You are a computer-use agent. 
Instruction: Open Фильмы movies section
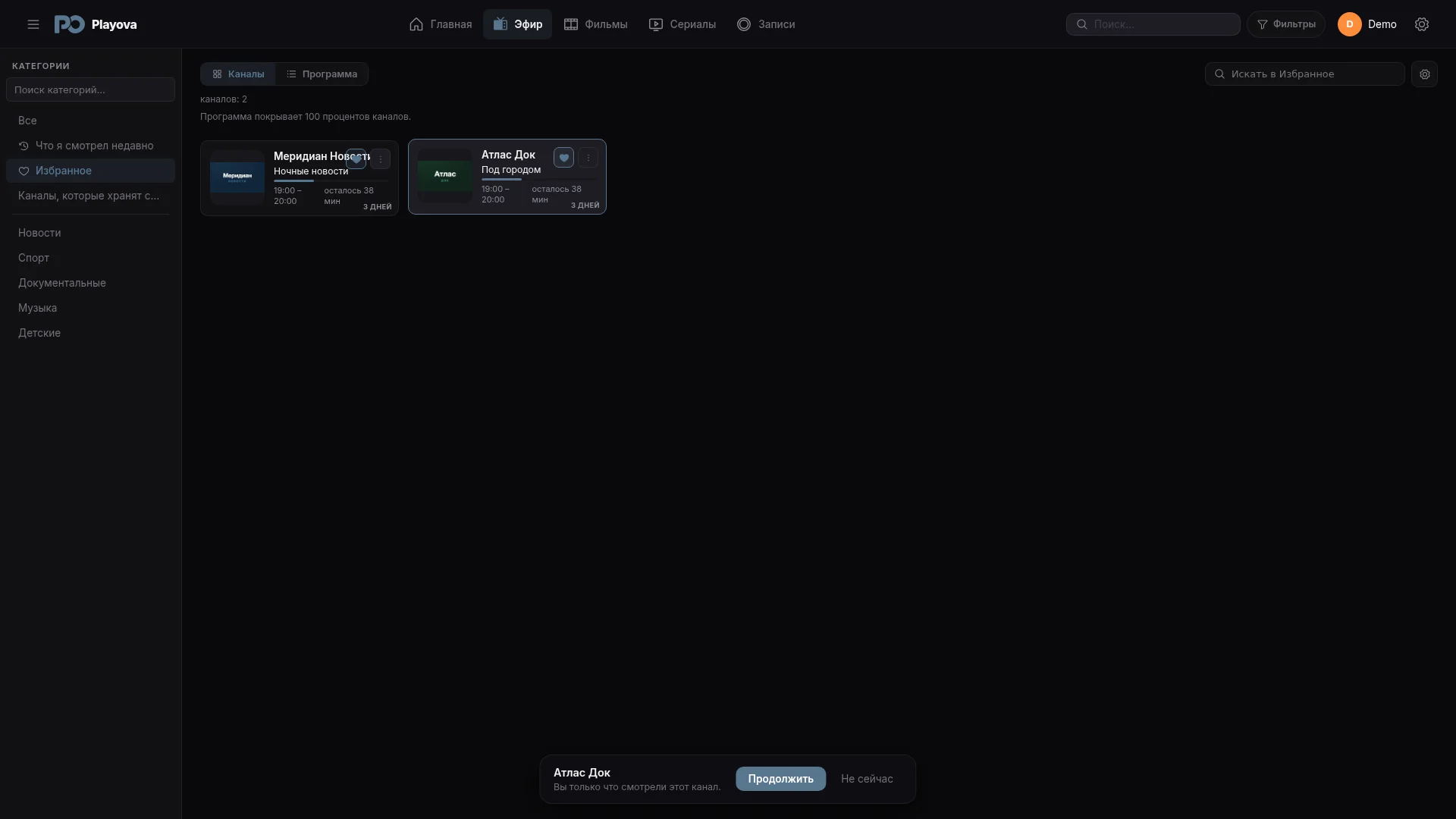coord(596,24)
